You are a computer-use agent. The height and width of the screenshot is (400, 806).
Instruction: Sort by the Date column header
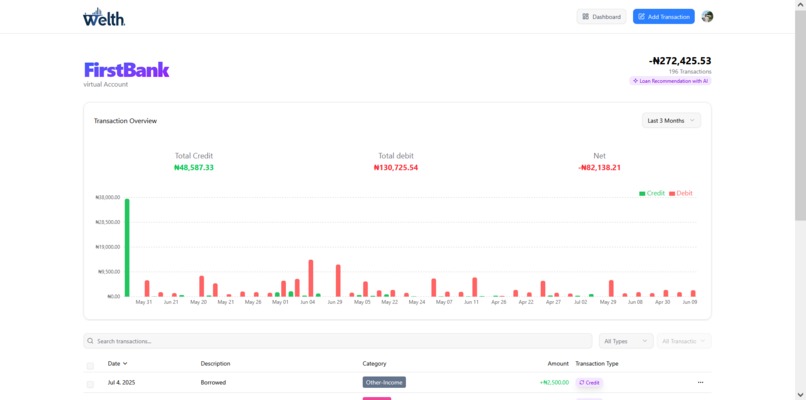click(x=117, y=363)
